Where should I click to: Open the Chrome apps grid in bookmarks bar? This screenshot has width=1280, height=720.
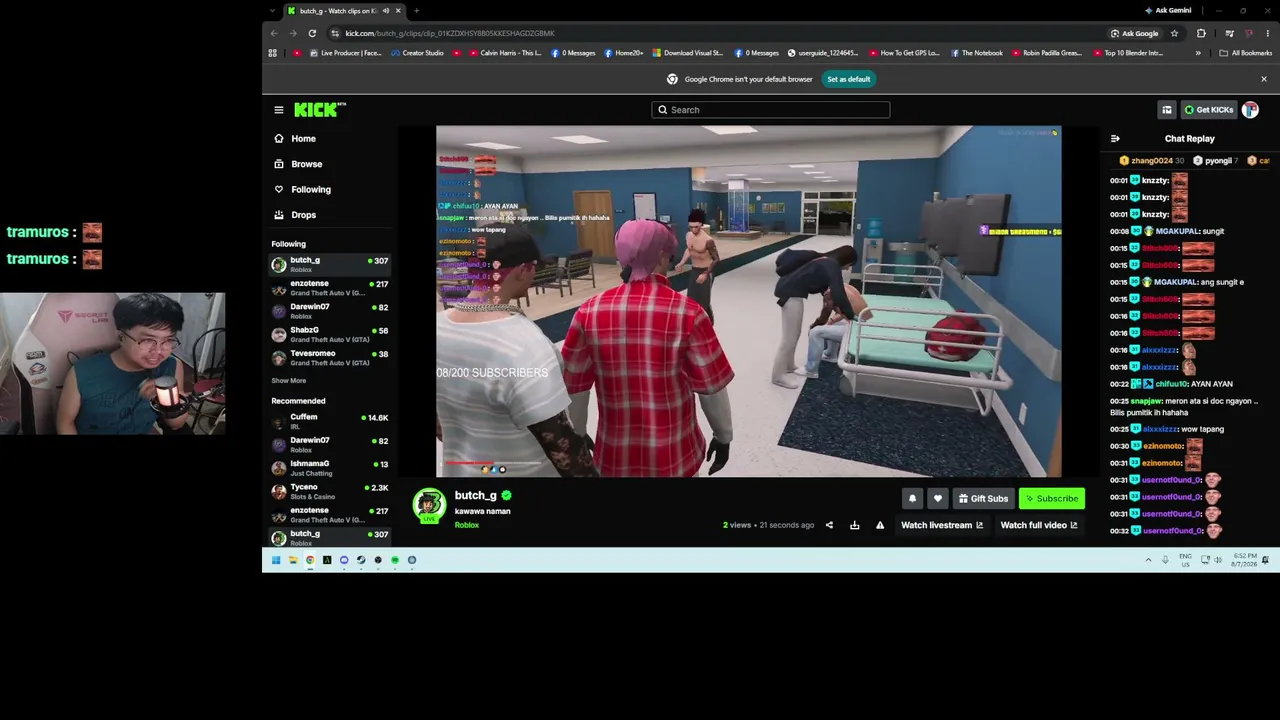272,53
